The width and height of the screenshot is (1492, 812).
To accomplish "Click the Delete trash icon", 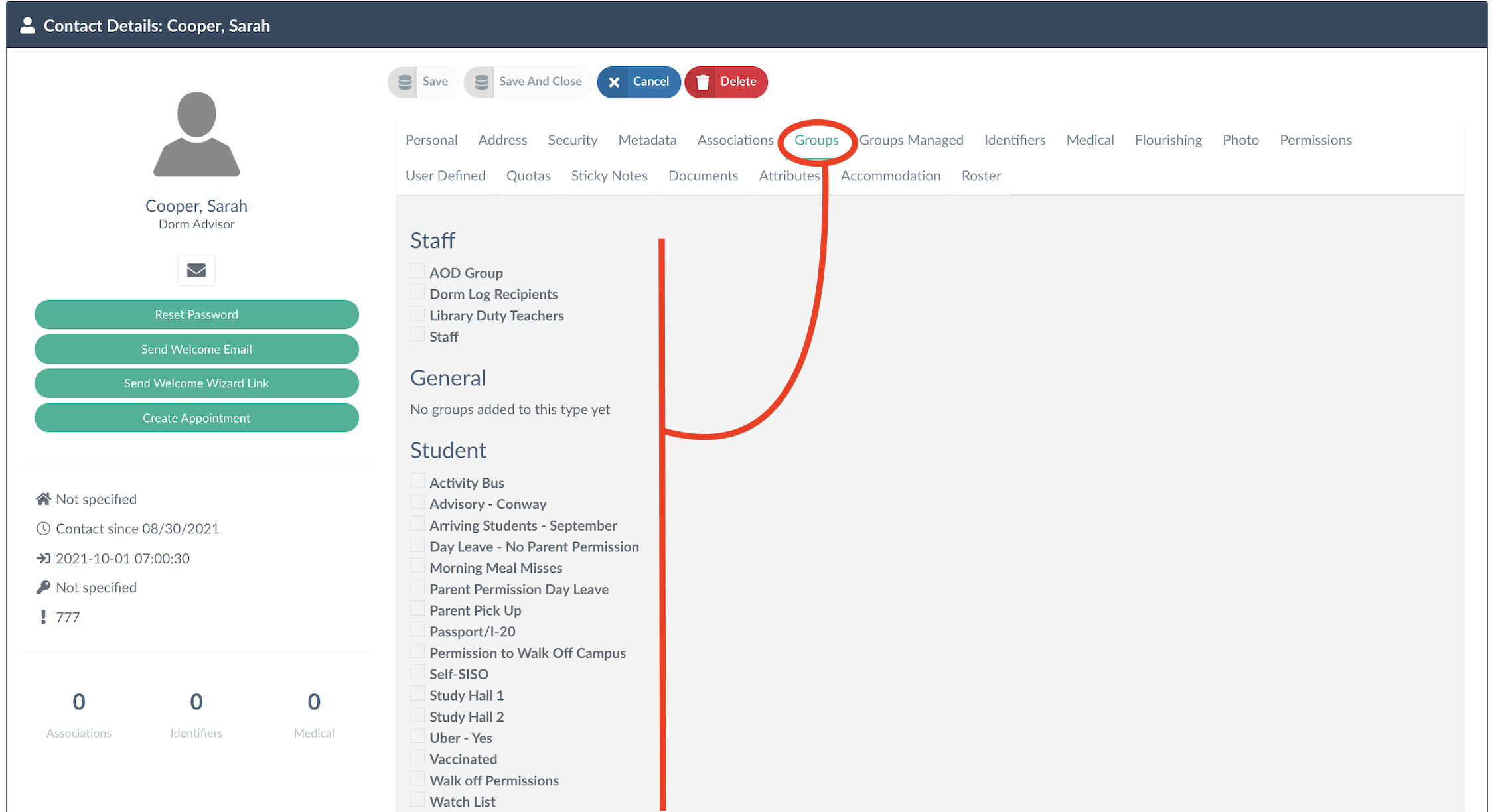I will pos(702,82).
